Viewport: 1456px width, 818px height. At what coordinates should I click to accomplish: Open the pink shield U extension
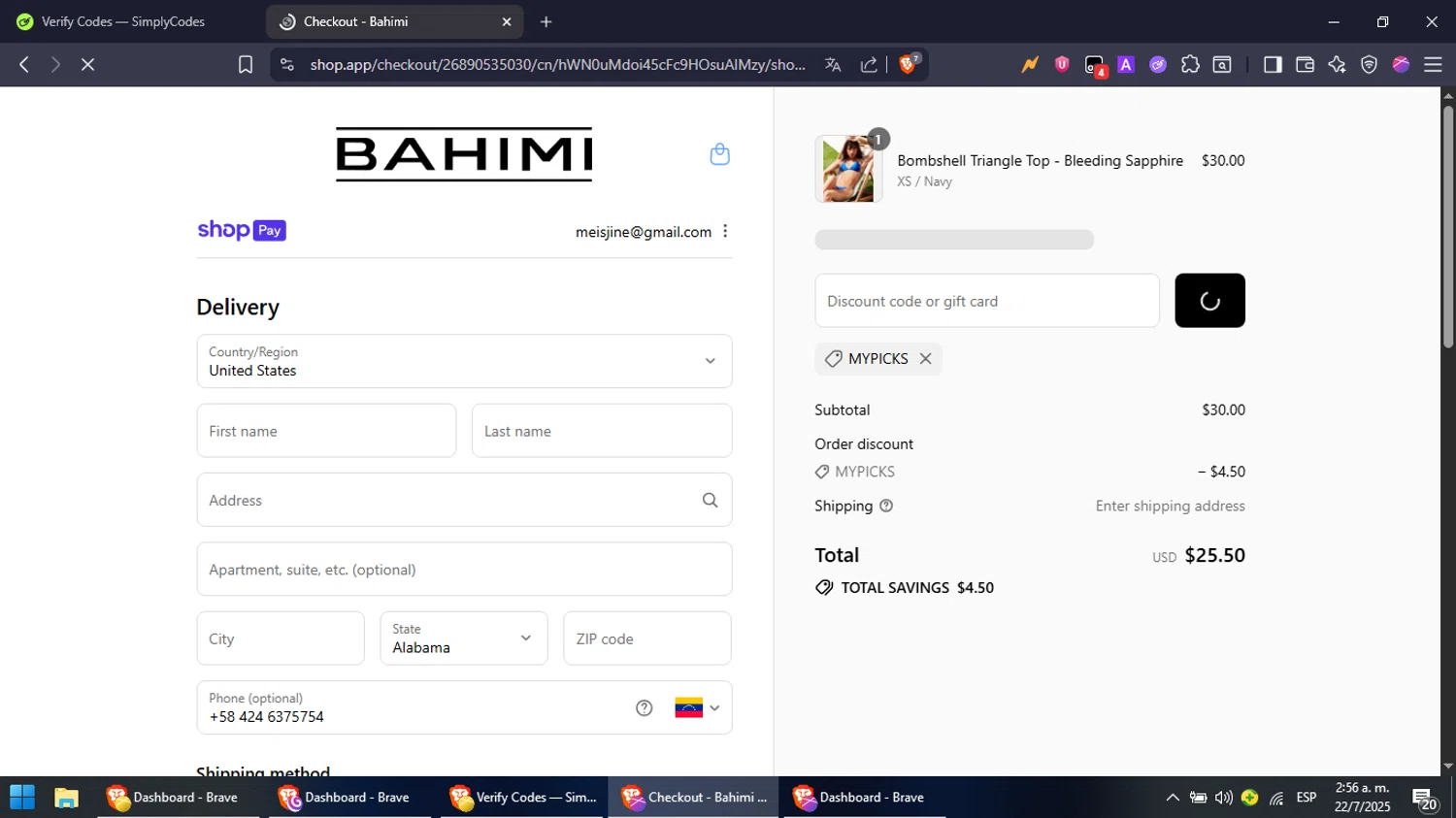(x=1062, y=64)
